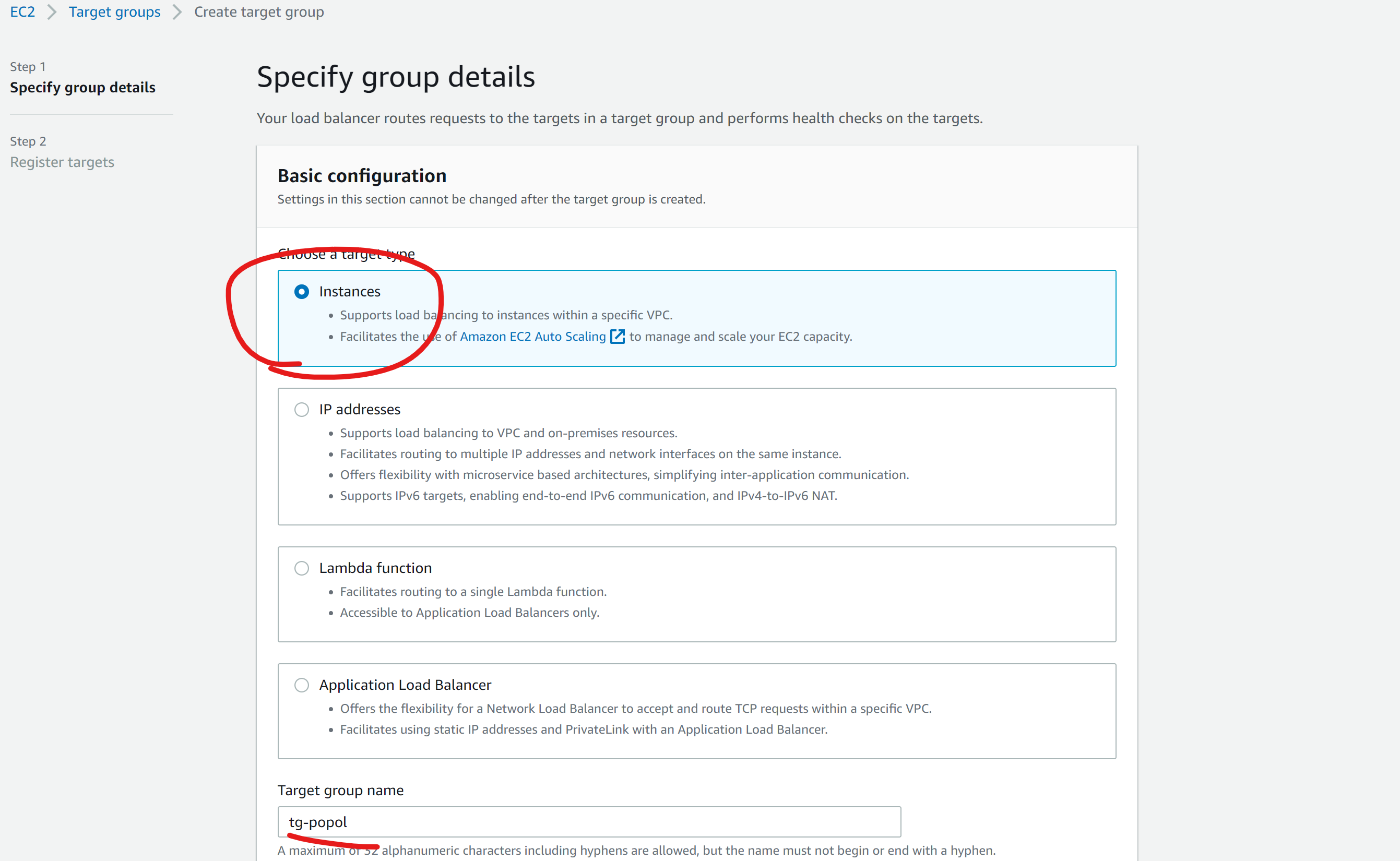Image resolution: width=1400 pixels, height=861 pixels.
Task: Click the EC2 breadcrumb link
Action: point(22,12)
